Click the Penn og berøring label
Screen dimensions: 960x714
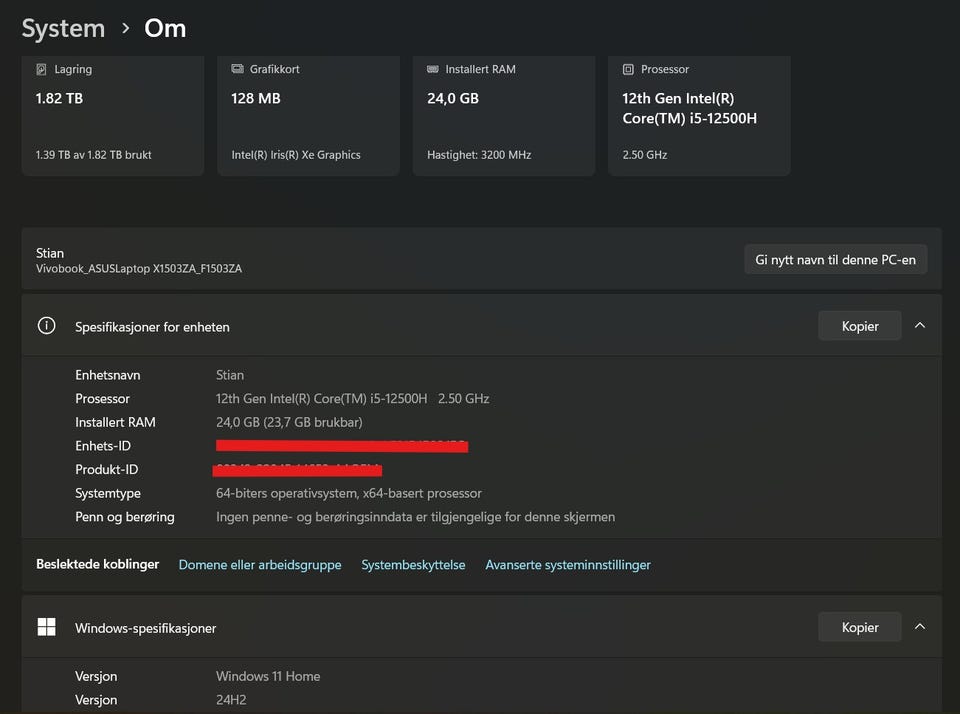pyautogui.click(x=125, y=517)
